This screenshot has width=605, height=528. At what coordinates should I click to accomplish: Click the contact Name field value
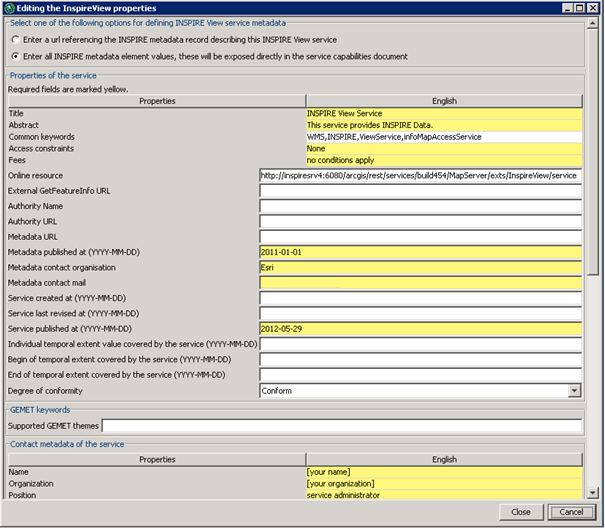coord(443,471)
